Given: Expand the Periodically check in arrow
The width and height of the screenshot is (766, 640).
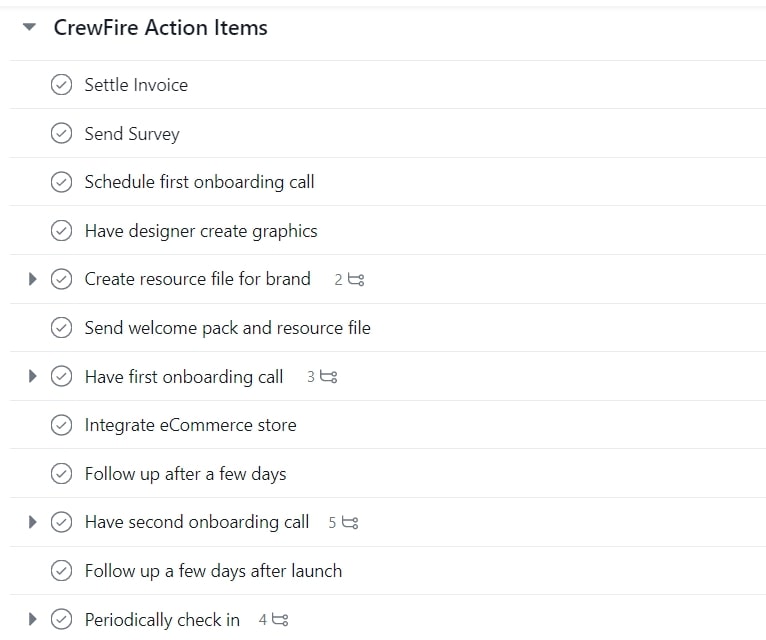Looking at the screenshot, I should coord(32,619).
